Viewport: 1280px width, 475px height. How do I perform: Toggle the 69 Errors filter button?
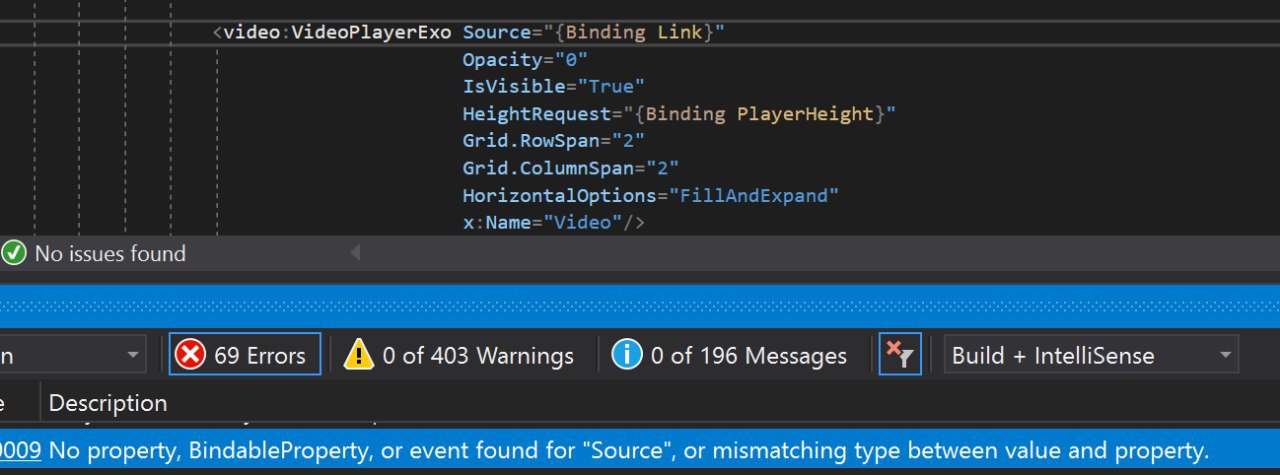pyautogui.click(x=245, y=355)
